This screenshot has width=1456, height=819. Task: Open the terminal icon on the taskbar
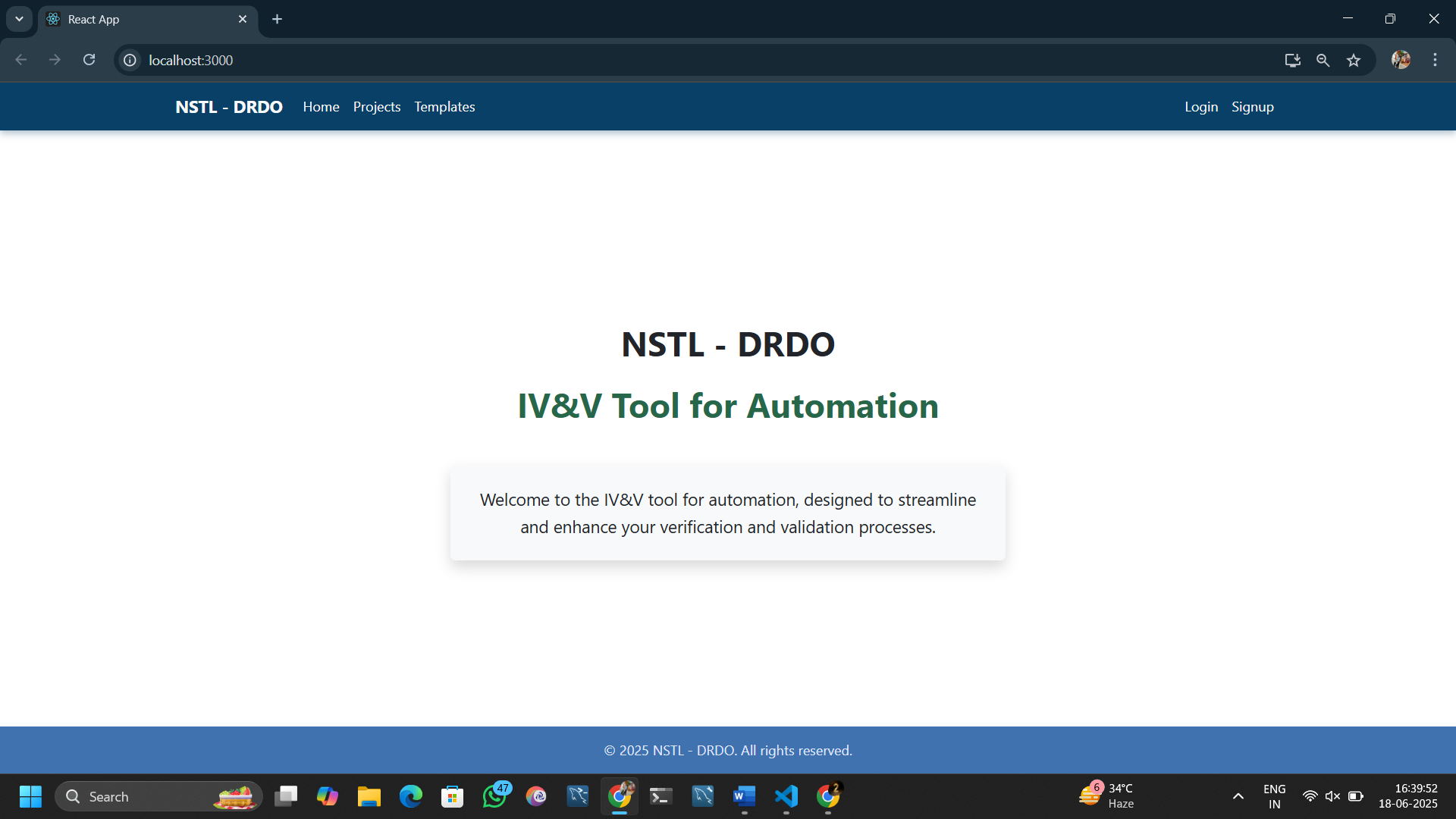(x=661, y=796)
